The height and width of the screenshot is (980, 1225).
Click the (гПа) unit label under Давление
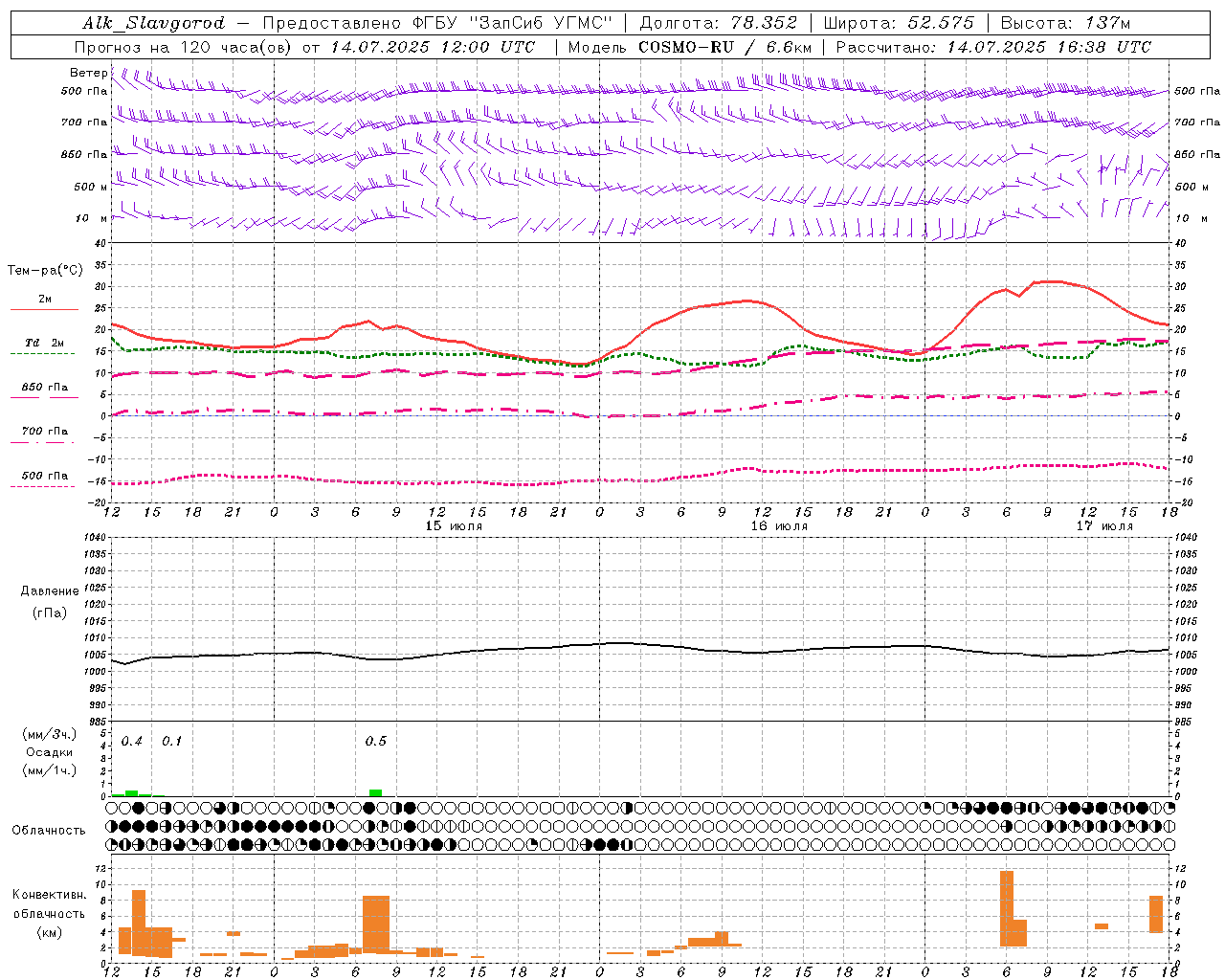50,613
